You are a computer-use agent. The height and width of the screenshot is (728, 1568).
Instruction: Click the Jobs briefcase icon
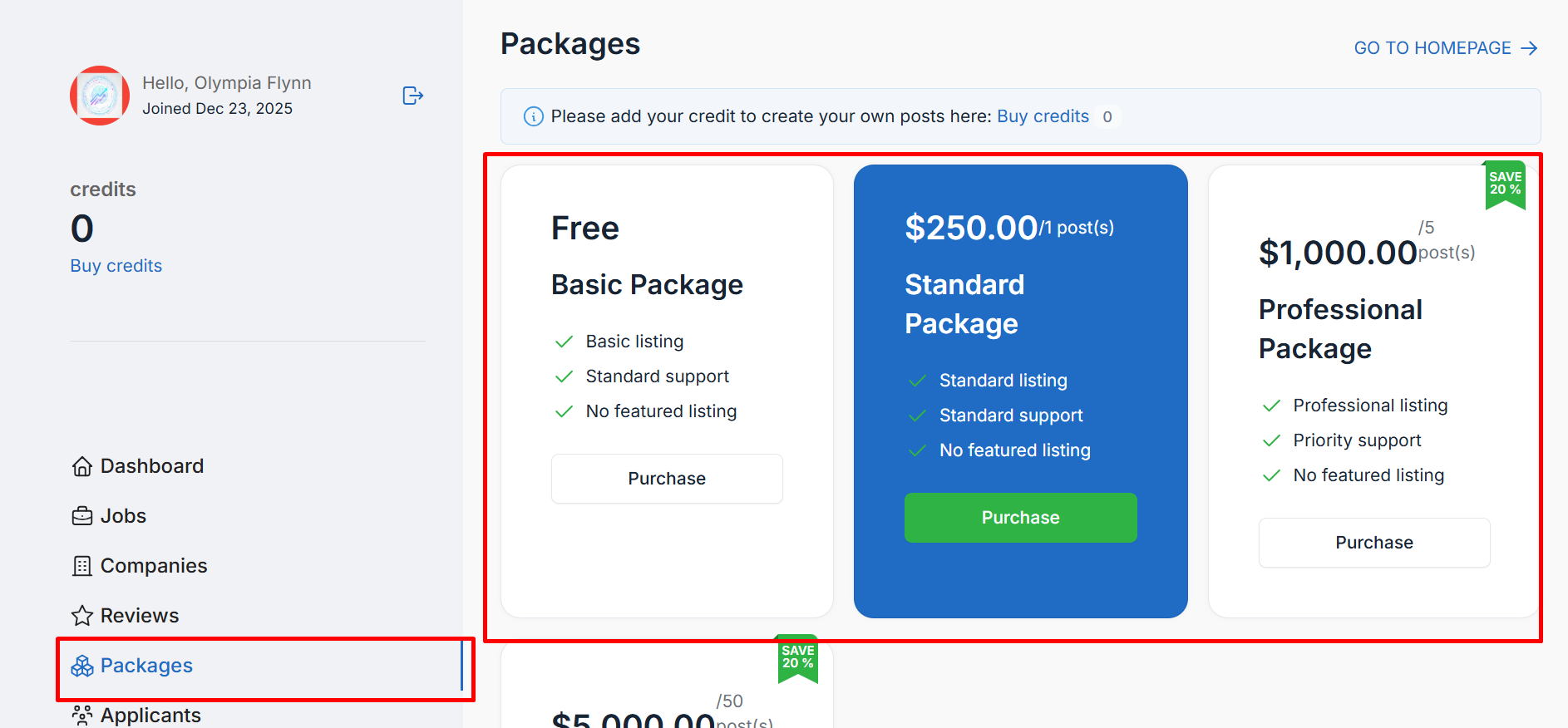pyautogui.click(x=82, y=516)
